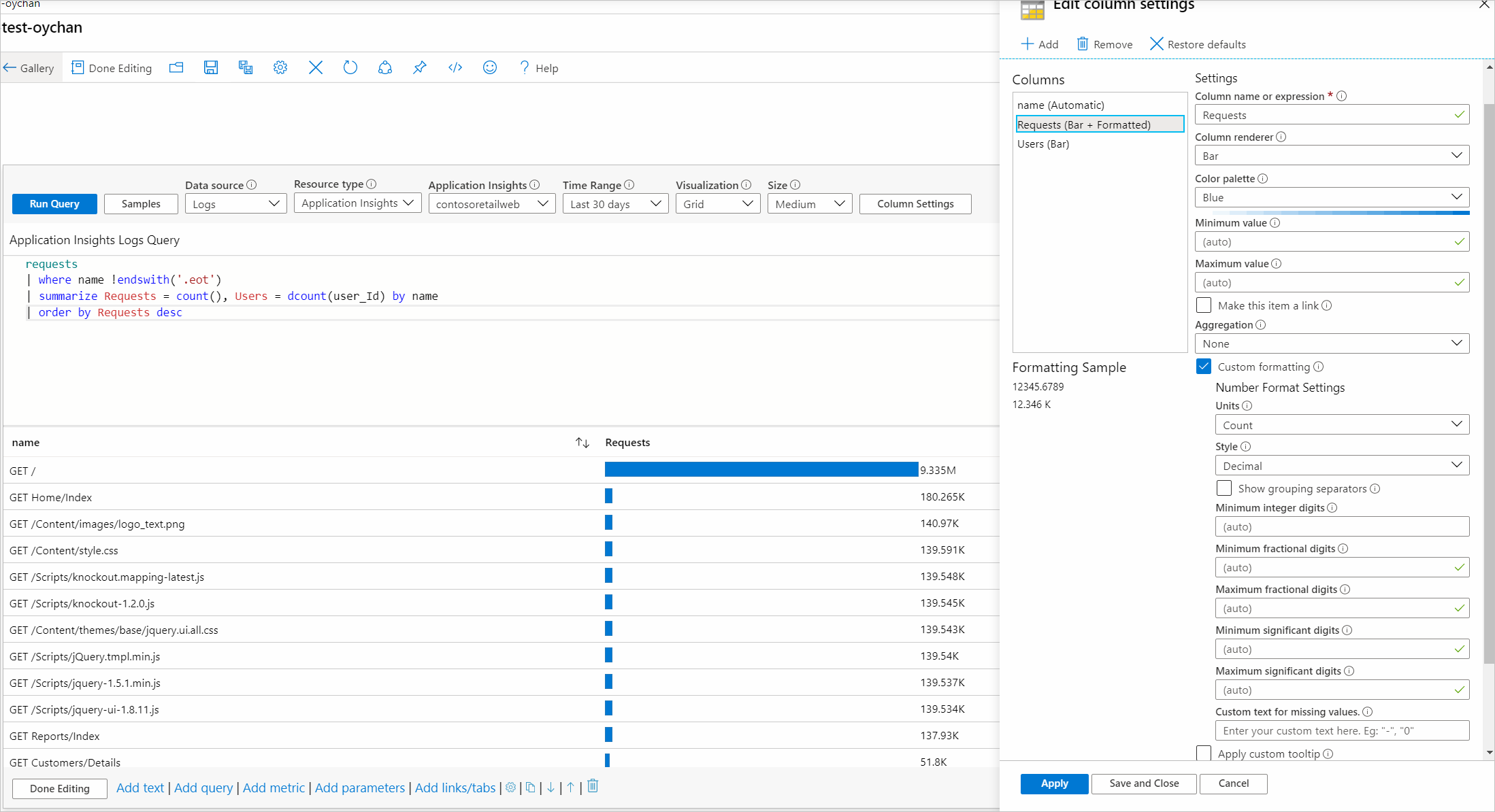The width and height of the screenshot is (1495, 812).
Task: Open Advanced Editor code brackets icon
Action: (455, 67)
